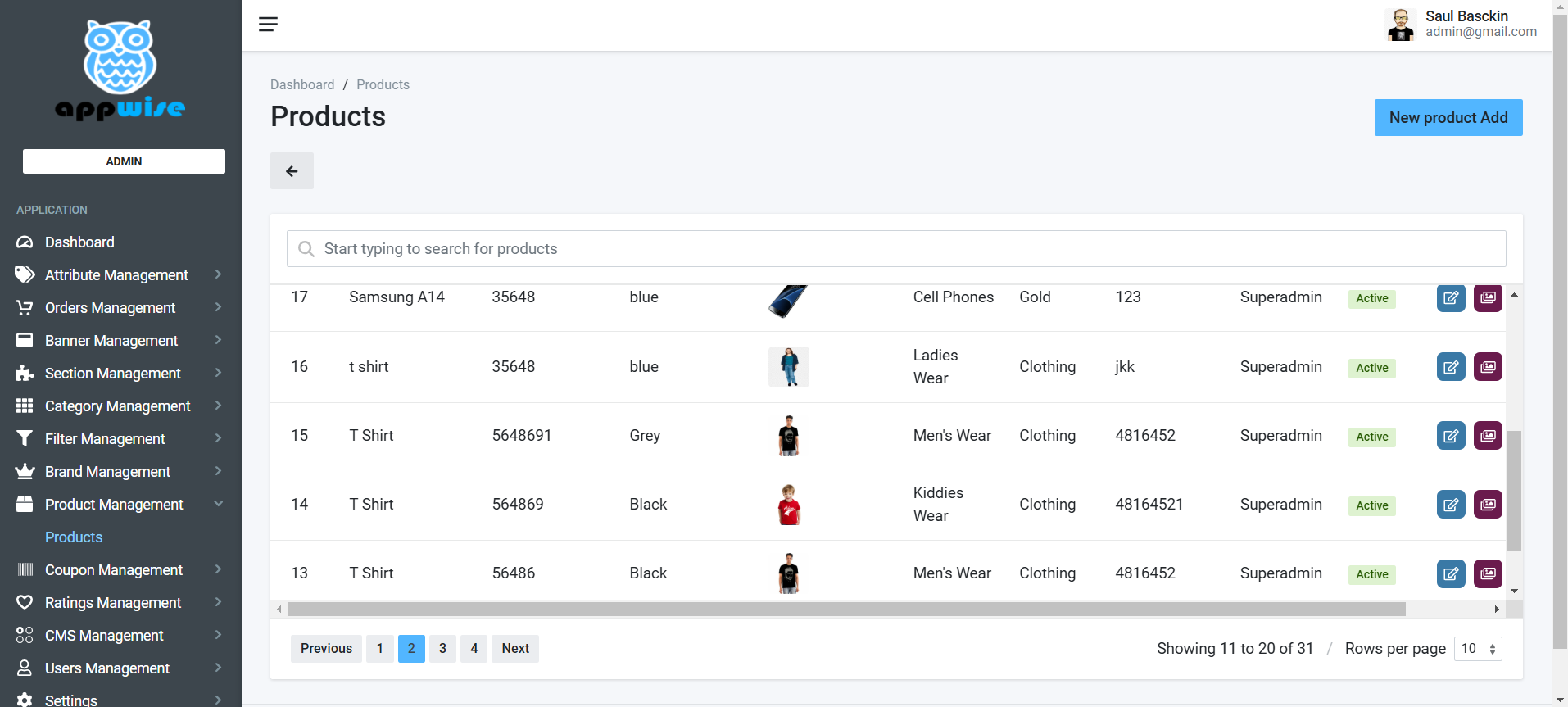The width and height of the screenshot is (1568, 707).
Task: Click the Ratings Management heart icon
Action: [x=25, y=602]
